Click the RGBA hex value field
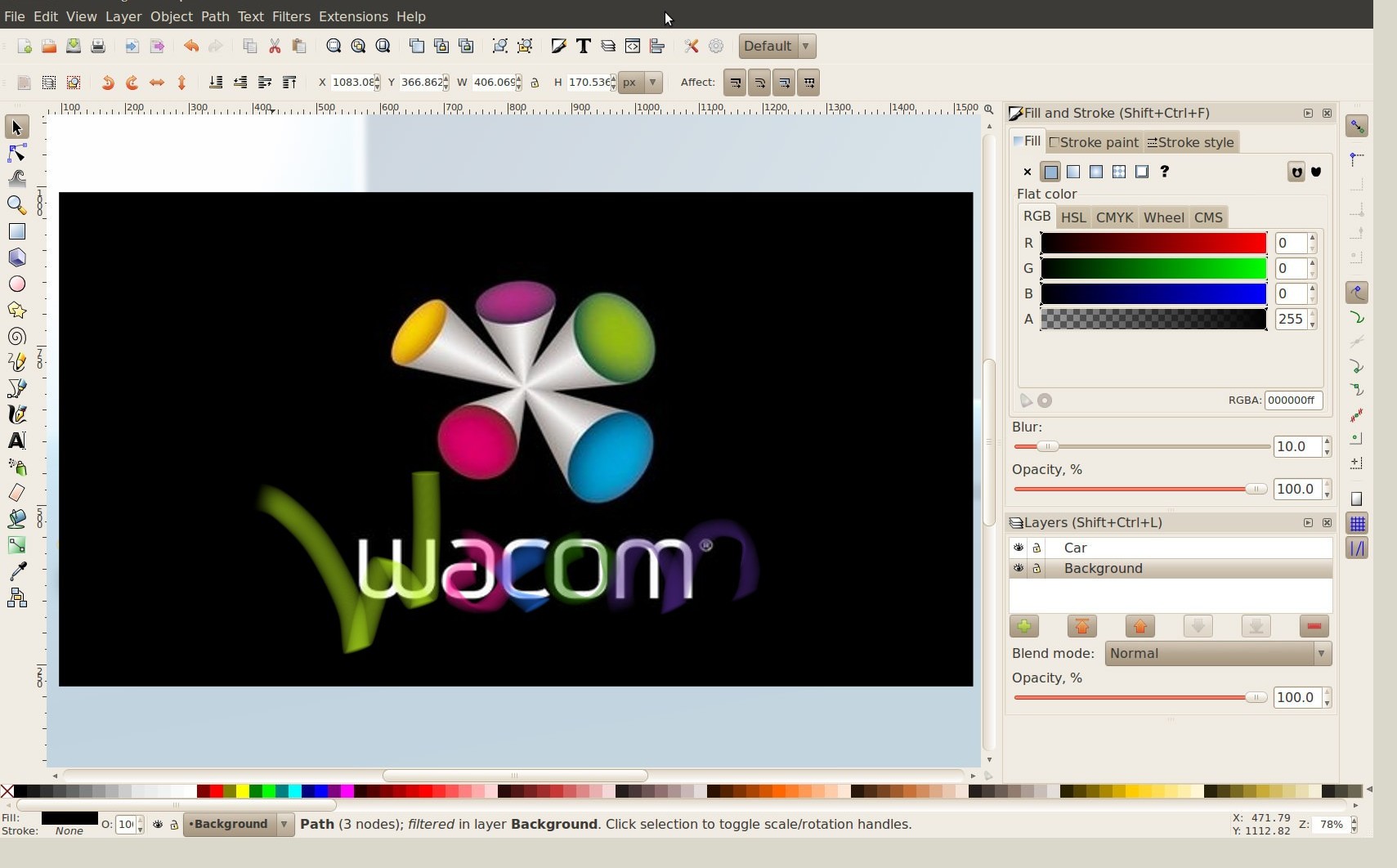Image resolution: width=1397 pixels, height=868 pixels. (1293, 400)
